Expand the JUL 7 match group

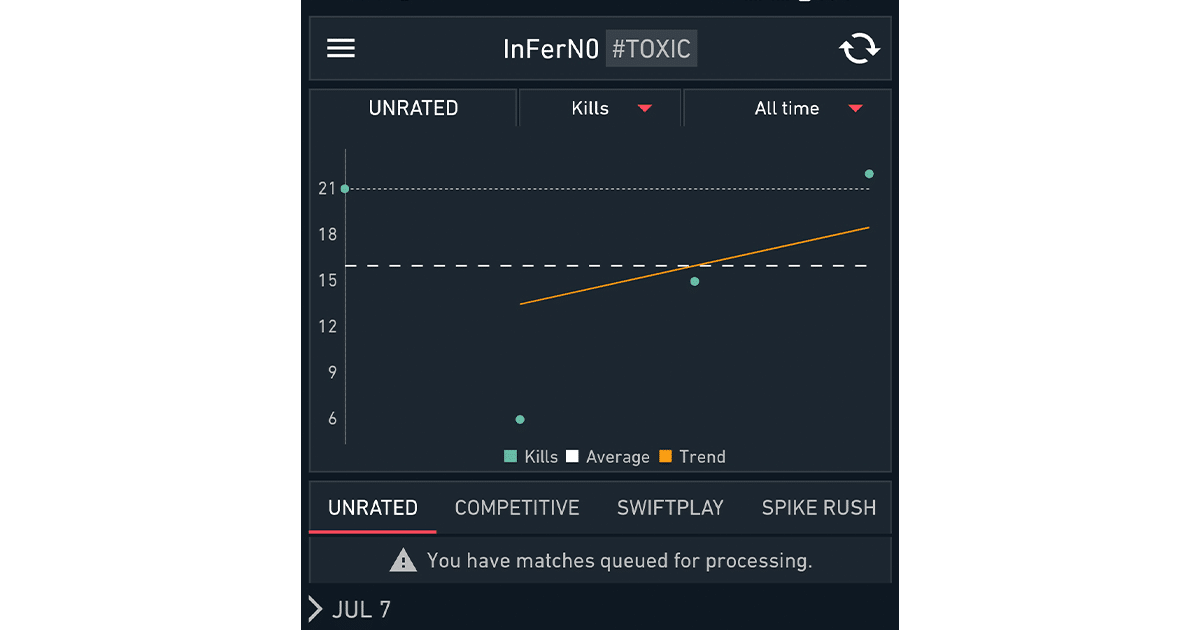(x=316, y=609)
